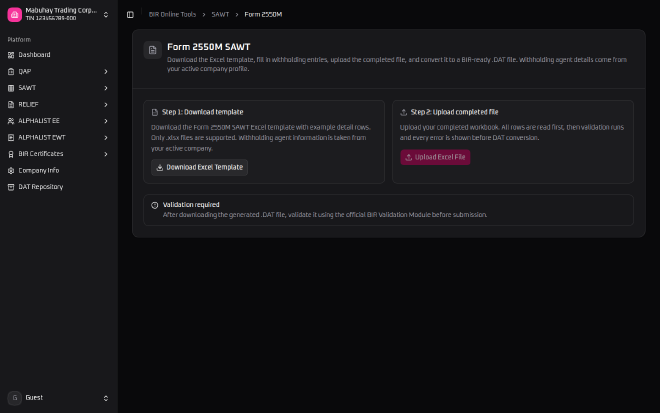Expand the SAWT submenu chevron
The height and width of the screenshot is (413, 660).
click(x=106, y=88)
